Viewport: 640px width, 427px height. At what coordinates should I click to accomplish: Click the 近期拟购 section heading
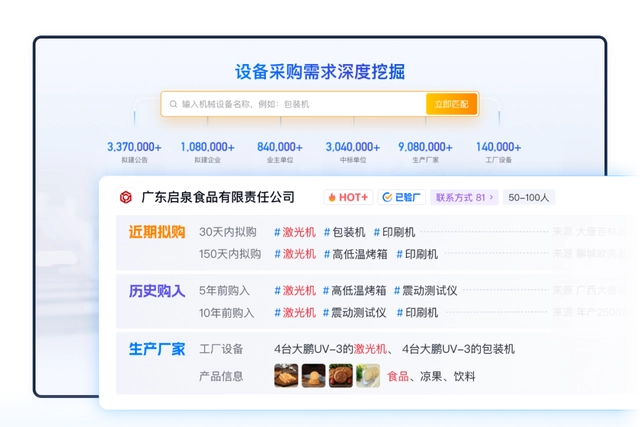click(157, 232)
